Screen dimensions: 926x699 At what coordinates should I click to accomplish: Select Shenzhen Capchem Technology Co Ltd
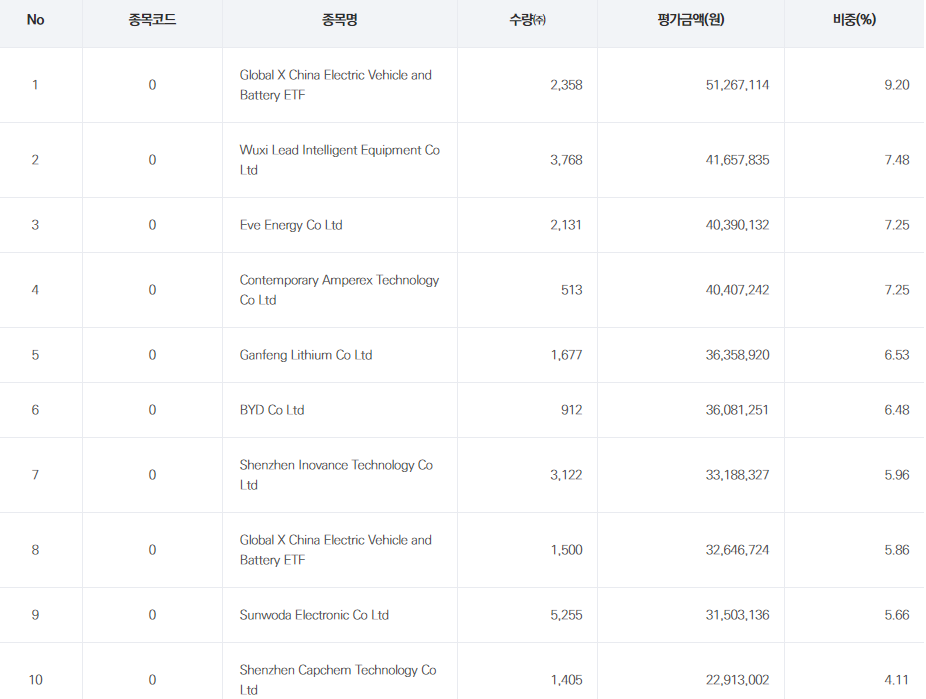338,680
